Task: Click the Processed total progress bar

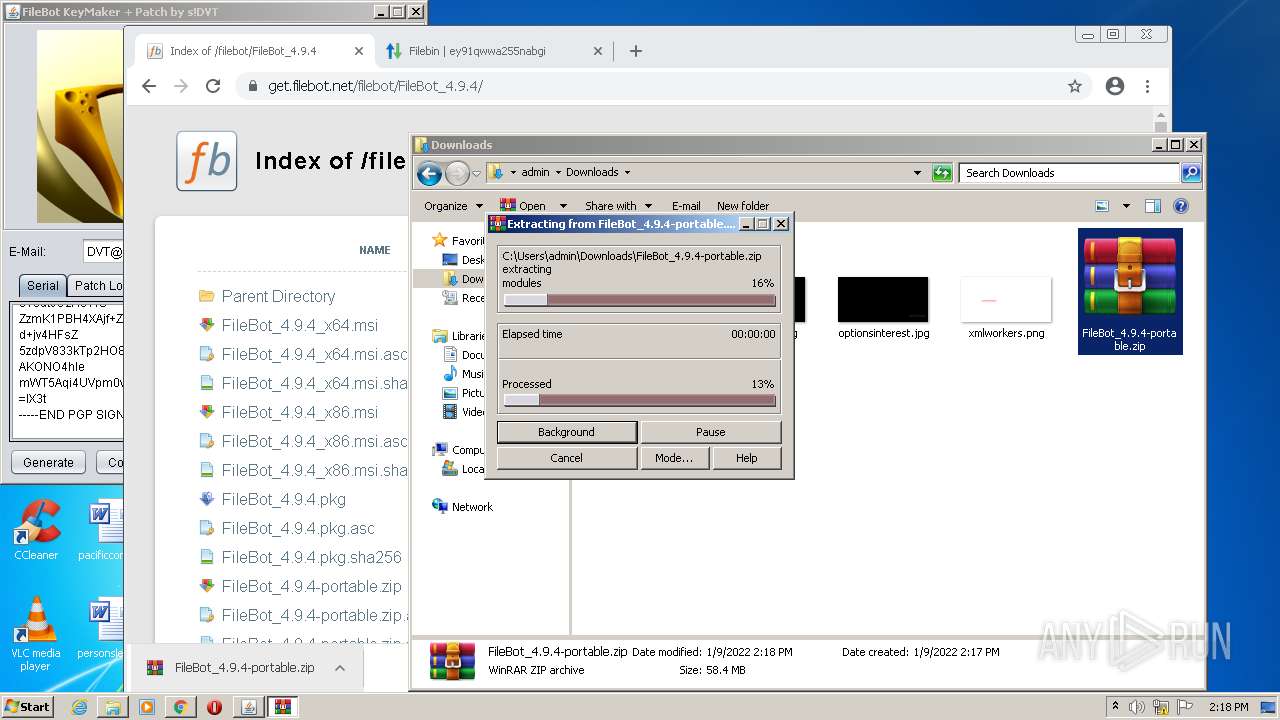Action: (639, 400)
